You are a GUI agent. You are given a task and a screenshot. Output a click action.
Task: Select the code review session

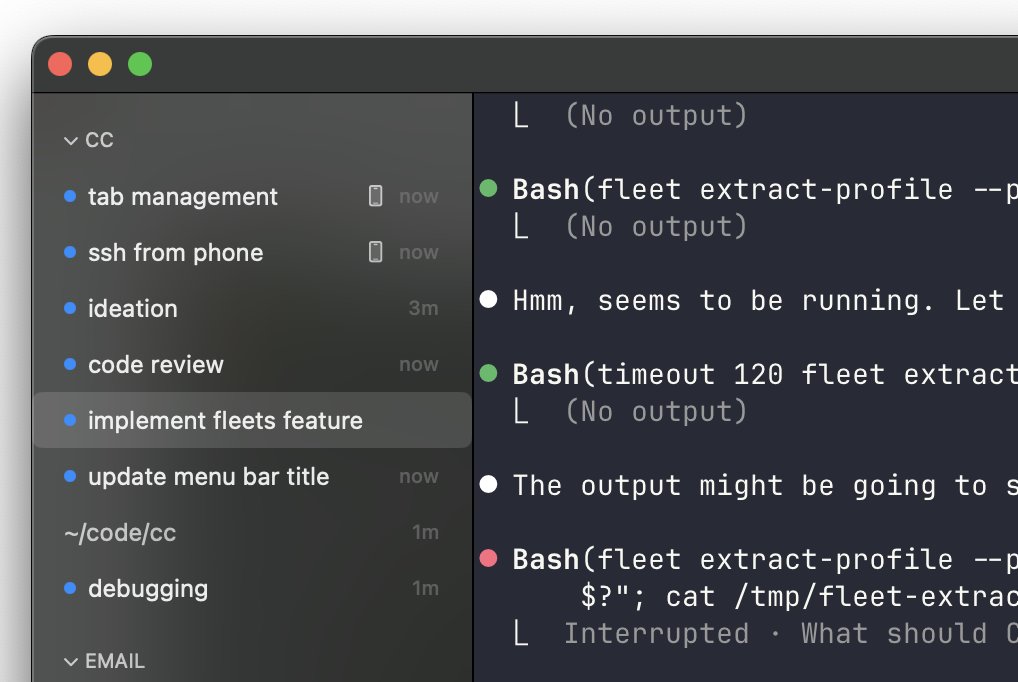coord(252,364)
